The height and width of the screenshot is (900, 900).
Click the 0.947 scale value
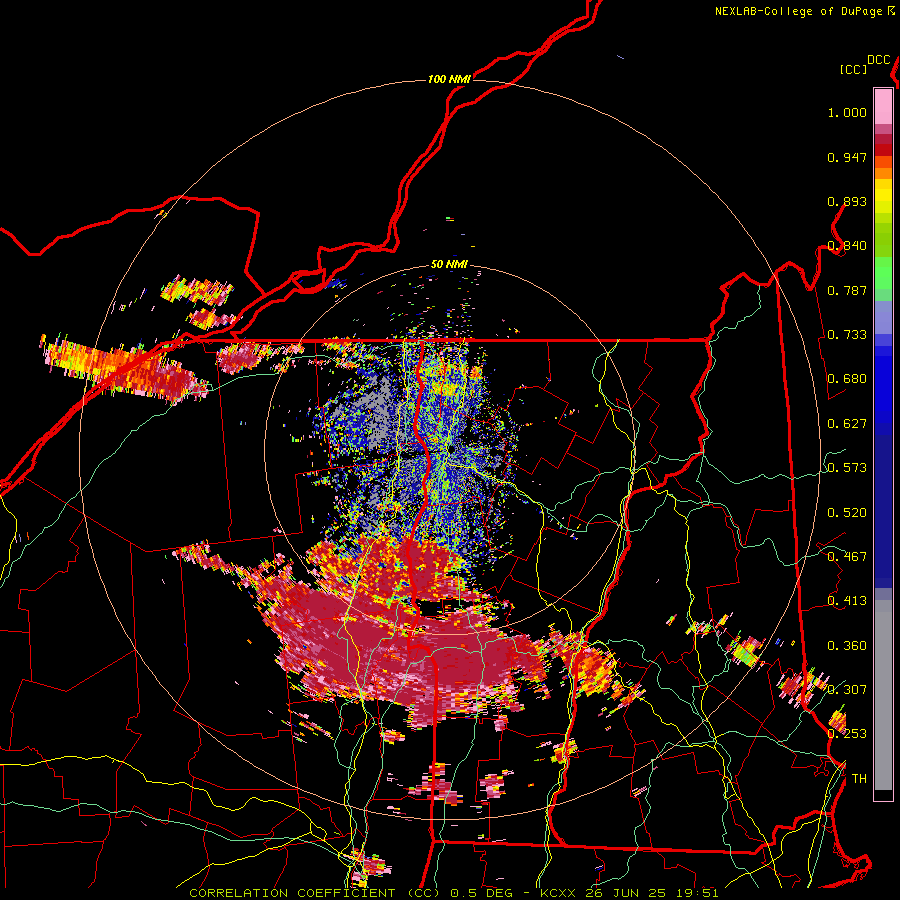[847, 157]
